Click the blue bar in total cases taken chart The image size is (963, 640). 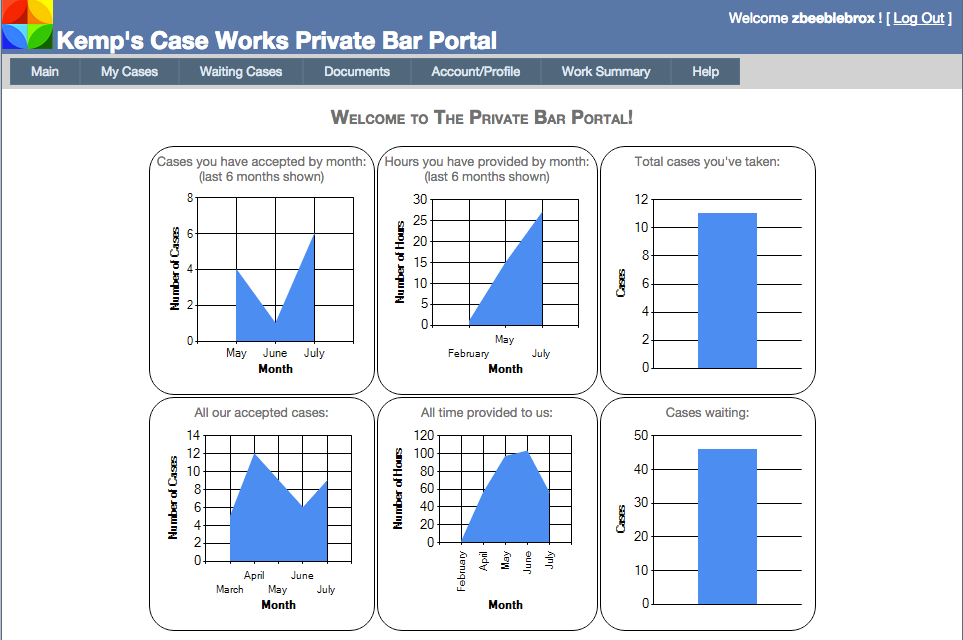(x=727, y=290)
